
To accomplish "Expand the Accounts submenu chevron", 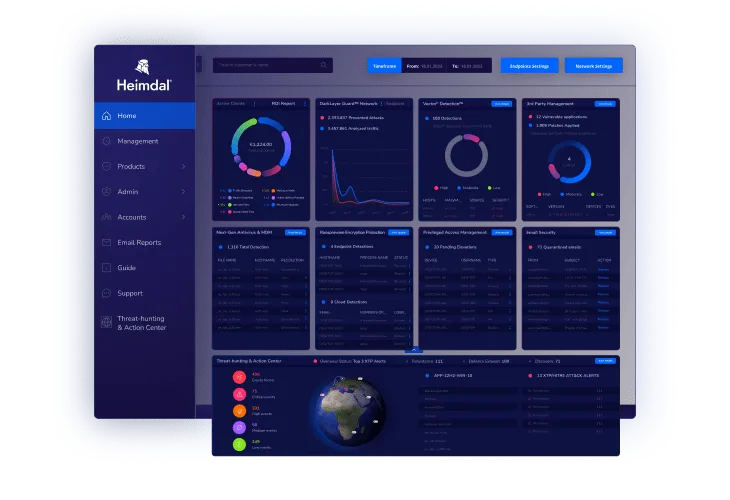I will point(183,217).
